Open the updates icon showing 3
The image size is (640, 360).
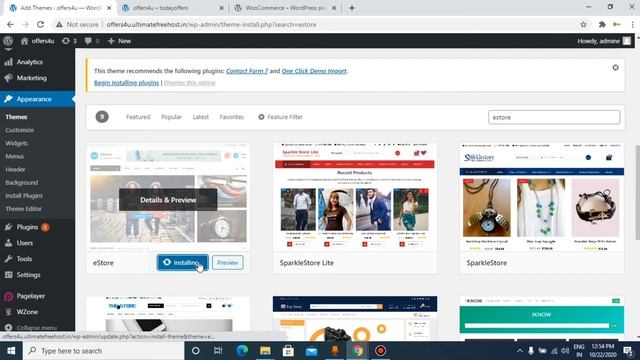69,41
